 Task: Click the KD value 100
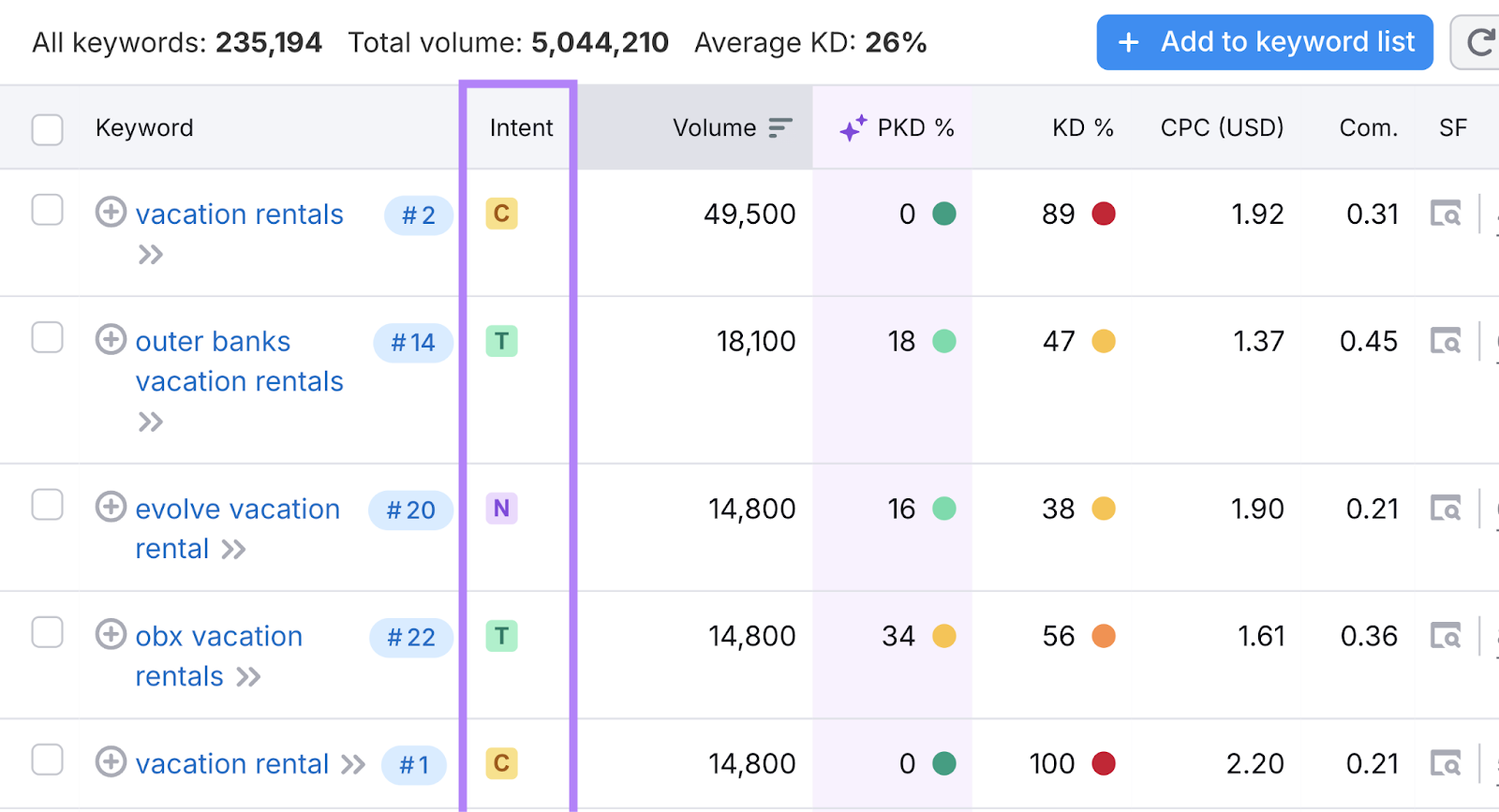point(1052,764)
